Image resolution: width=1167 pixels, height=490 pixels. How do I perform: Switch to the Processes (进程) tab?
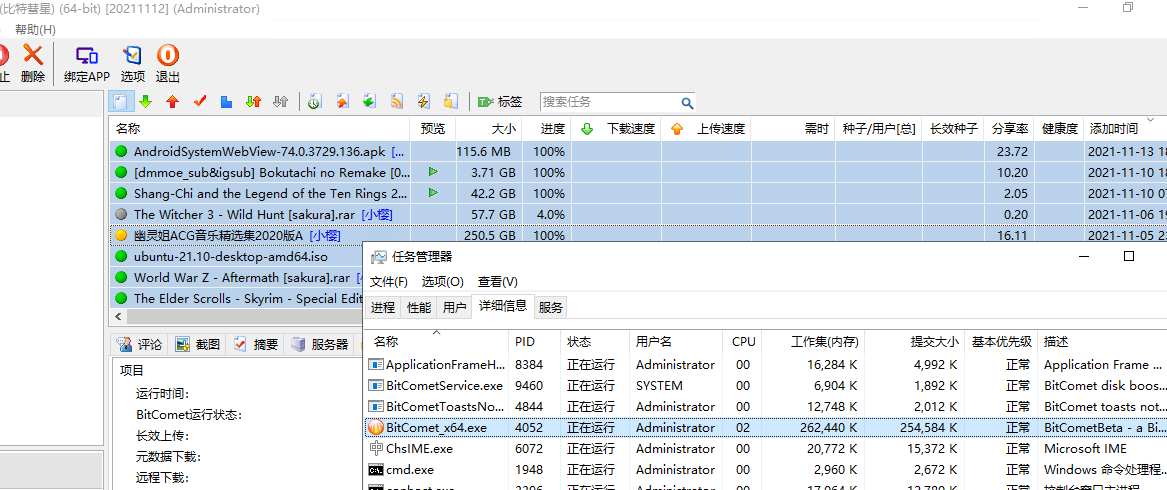[383, 308]
